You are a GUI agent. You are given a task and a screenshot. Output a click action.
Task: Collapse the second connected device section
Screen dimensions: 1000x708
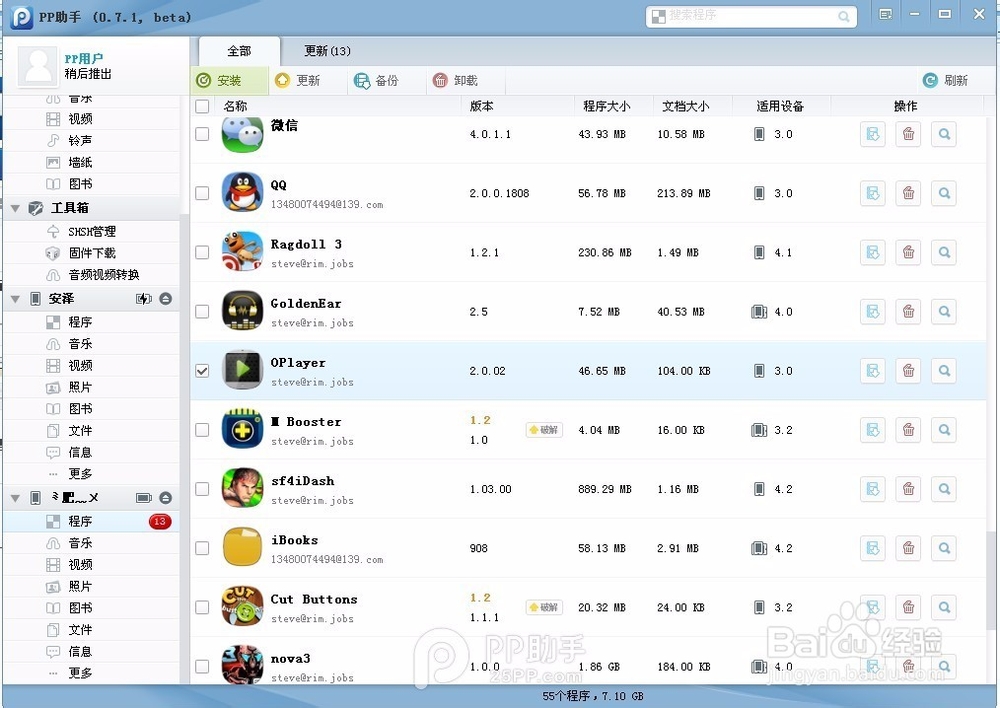[x=15, y=497]
